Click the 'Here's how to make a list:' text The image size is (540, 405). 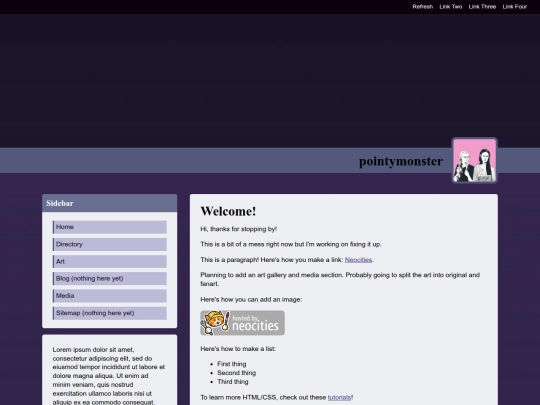pyautogui.click(x=238, y=349)
